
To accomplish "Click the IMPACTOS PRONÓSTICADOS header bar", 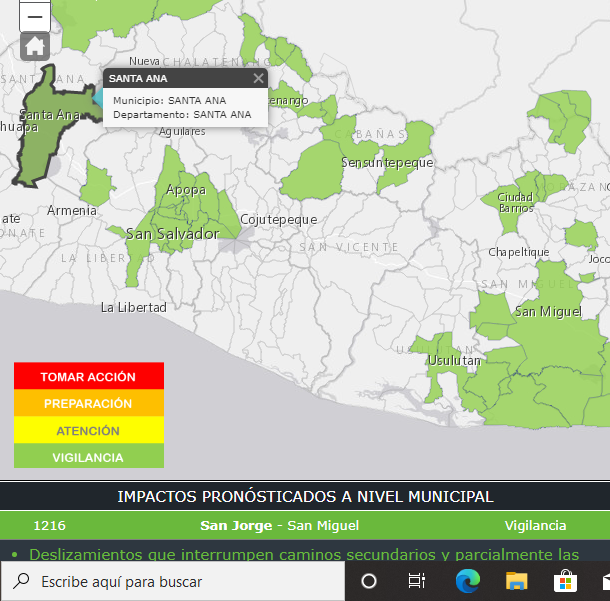I will coord(305,496).
